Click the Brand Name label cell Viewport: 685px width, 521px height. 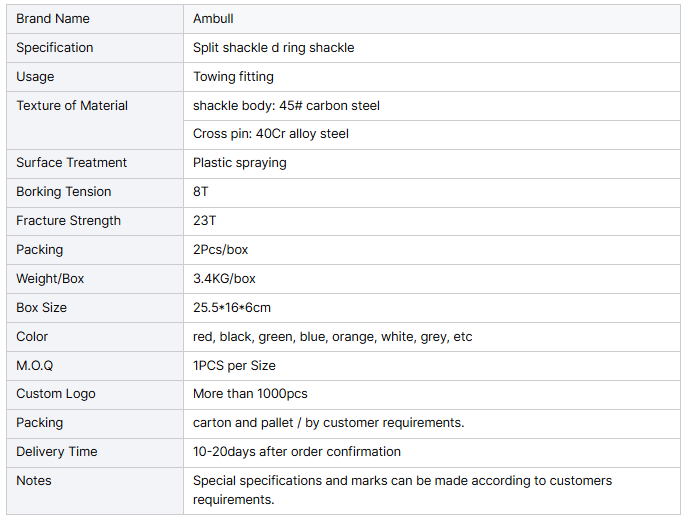53,19
